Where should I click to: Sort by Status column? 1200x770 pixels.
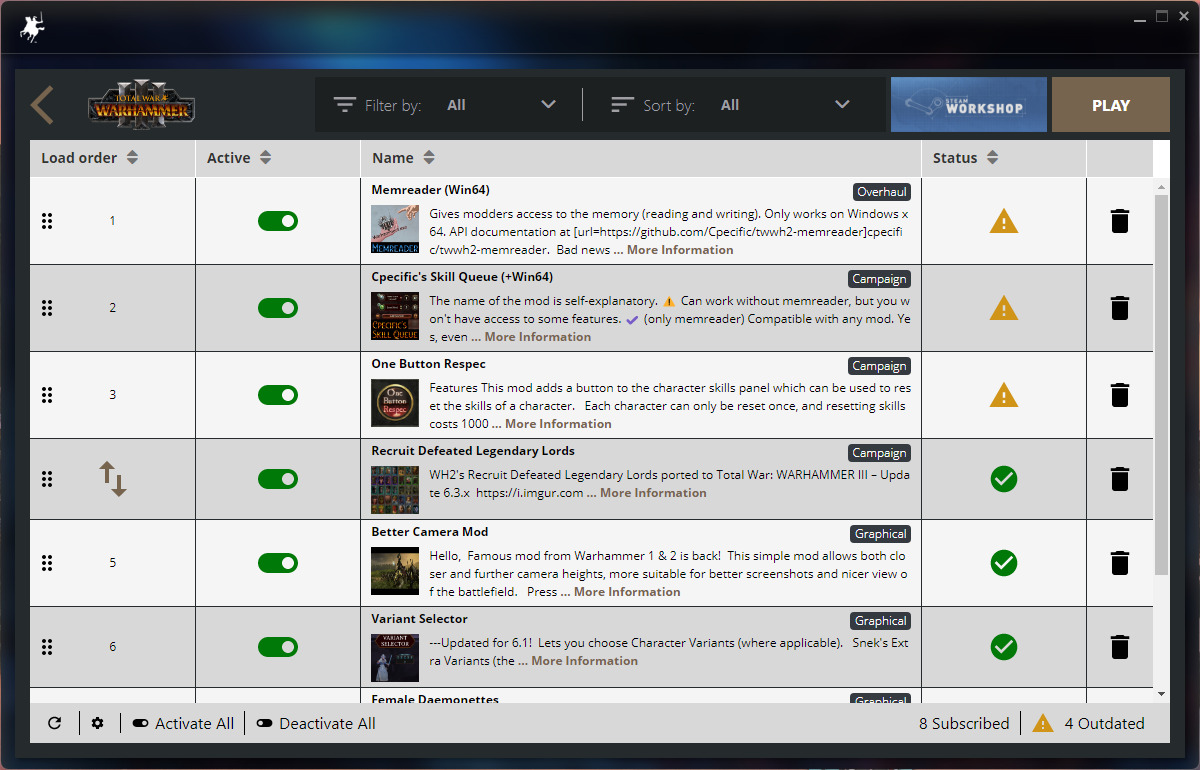coord(965,158)
